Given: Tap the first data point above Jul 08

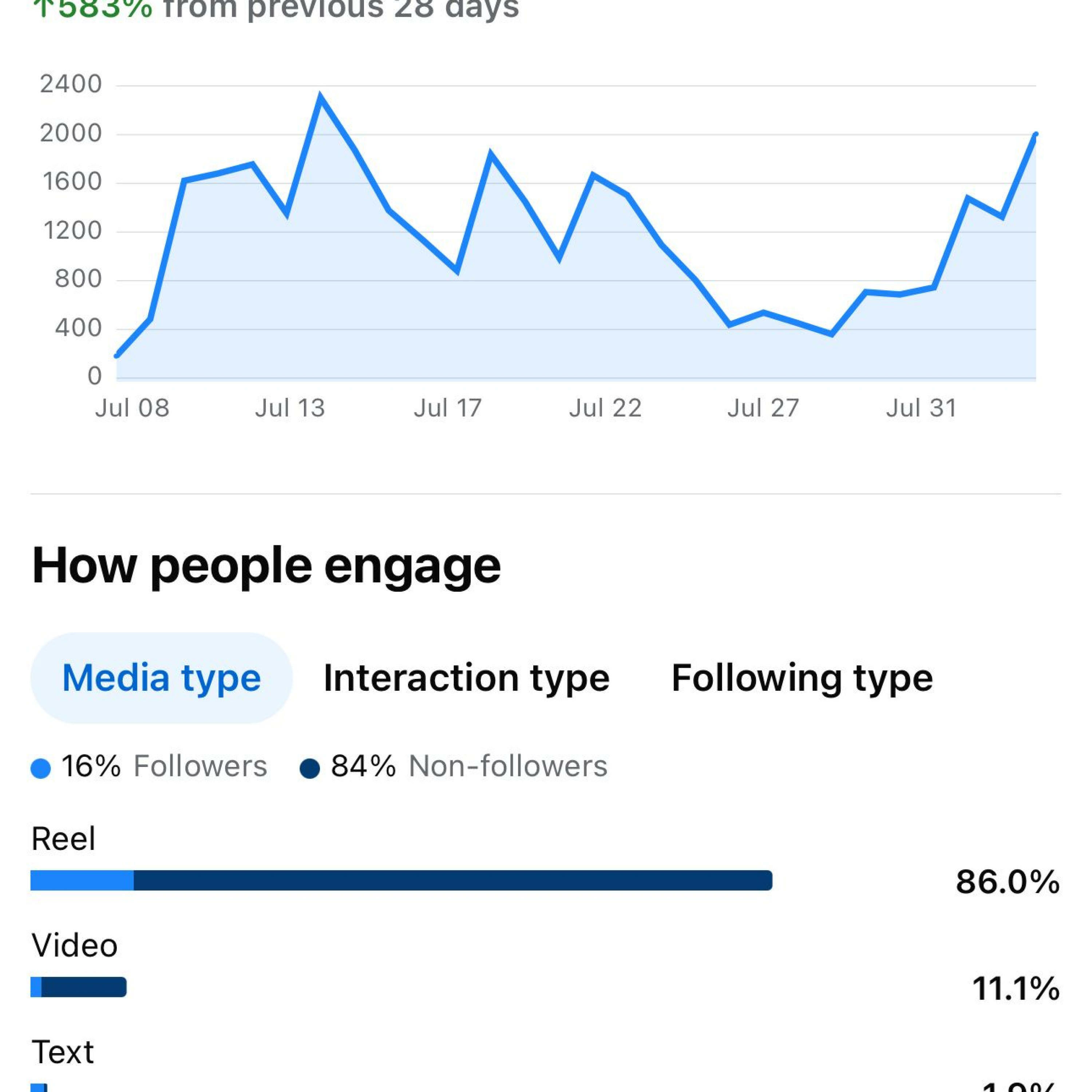Looking at the screenshot, I should click(117, 356).
